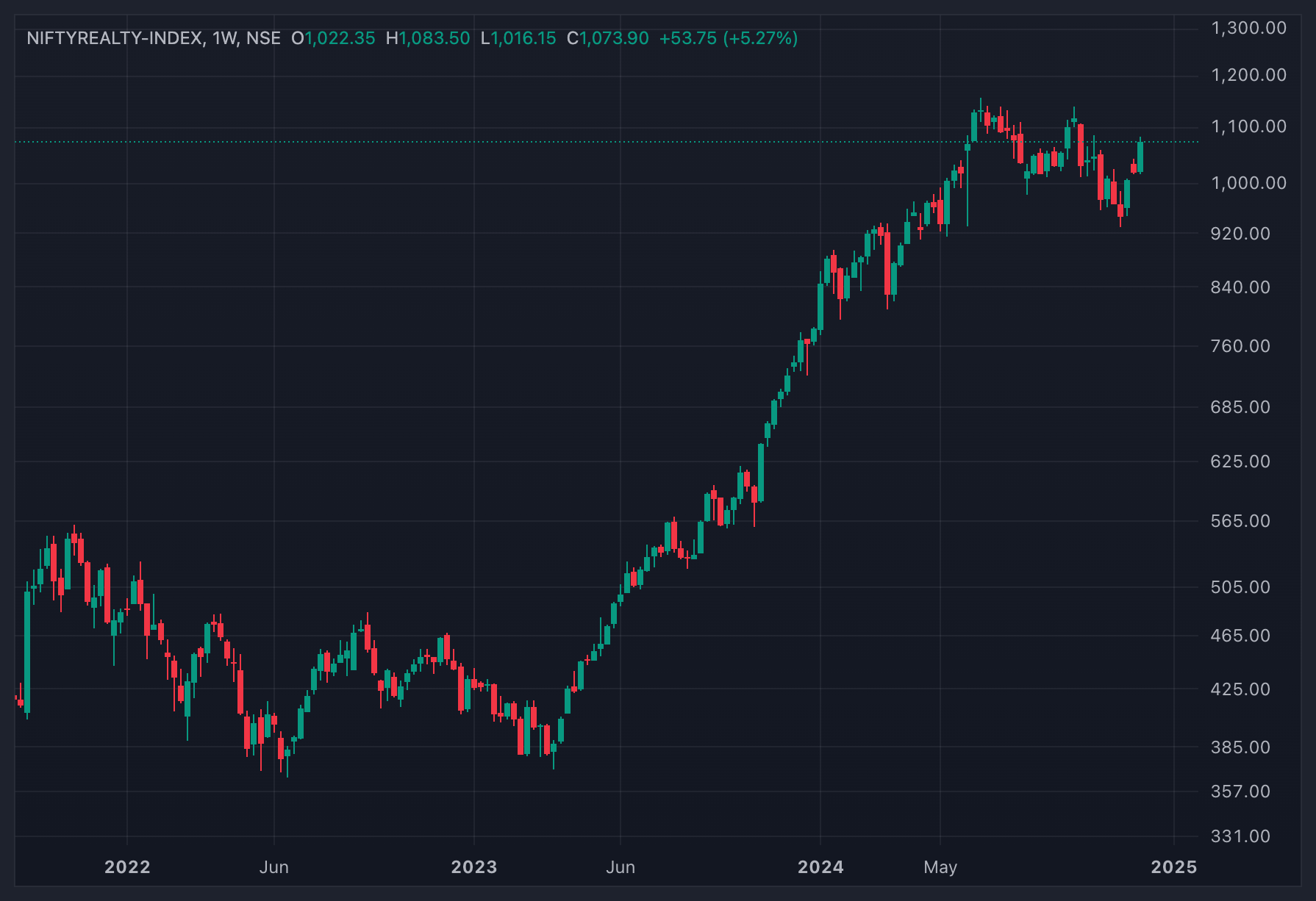The image size is (1316, 901).
Task: Click the high price value 1,083.50
Action: click(x=435, y=38)
